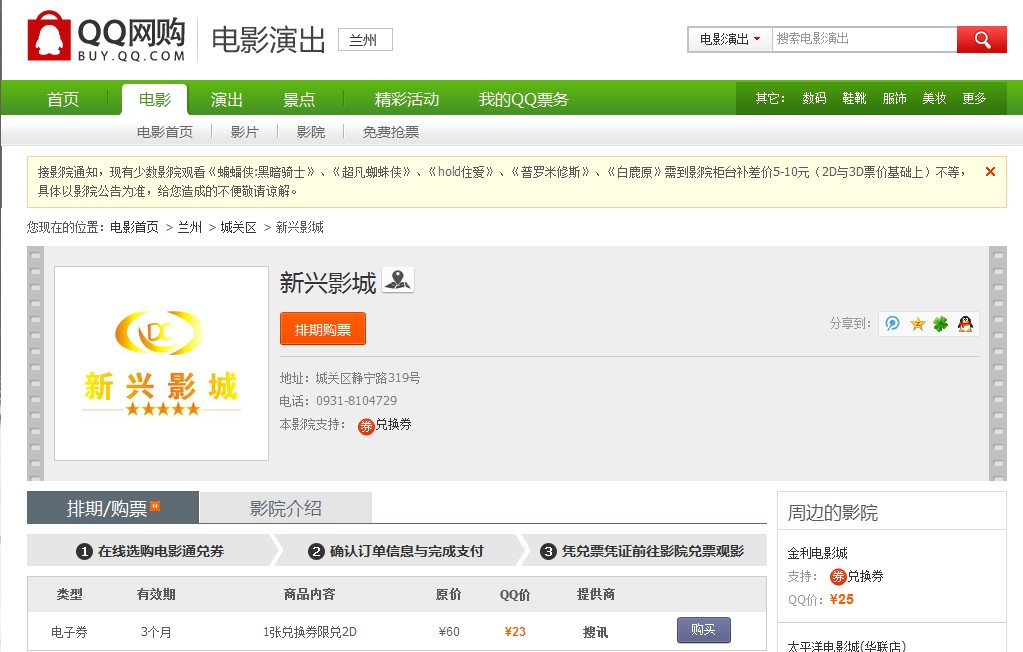Viewport: 1023px width, 652px height.
Task: Open the 兰州 city selector
Action: coord(365,40)
